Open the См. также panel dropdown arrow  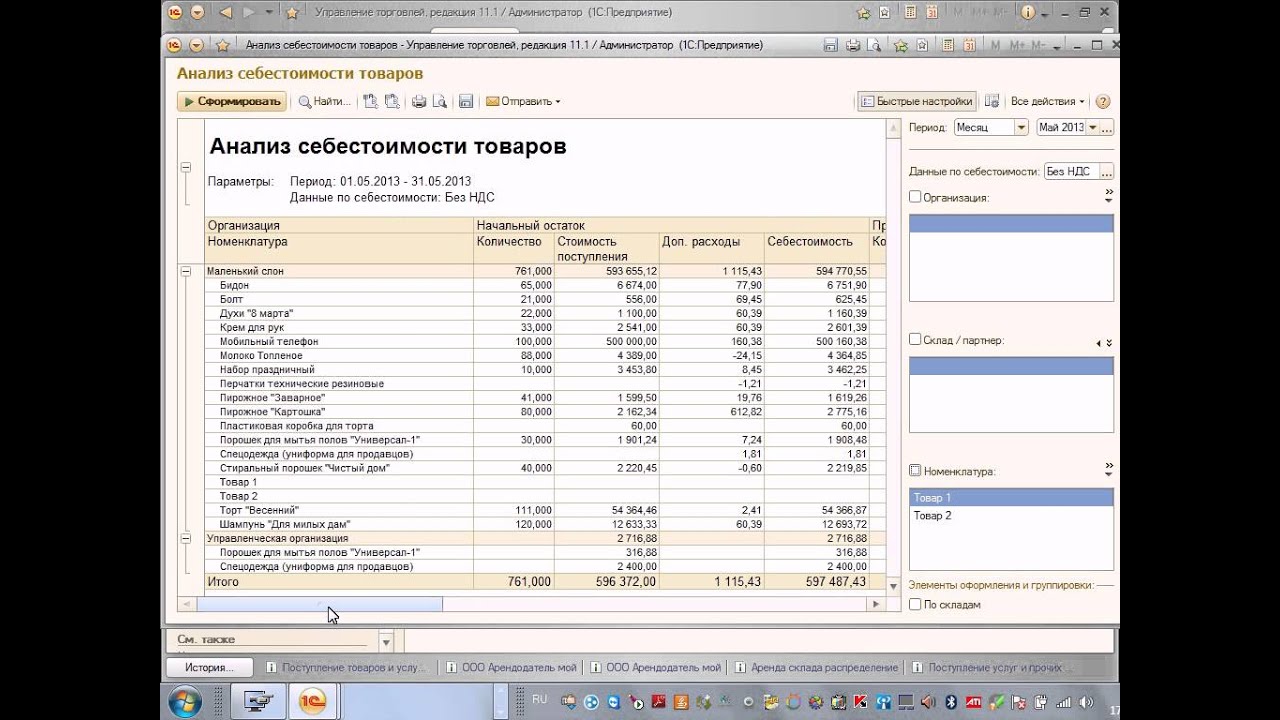387,641
